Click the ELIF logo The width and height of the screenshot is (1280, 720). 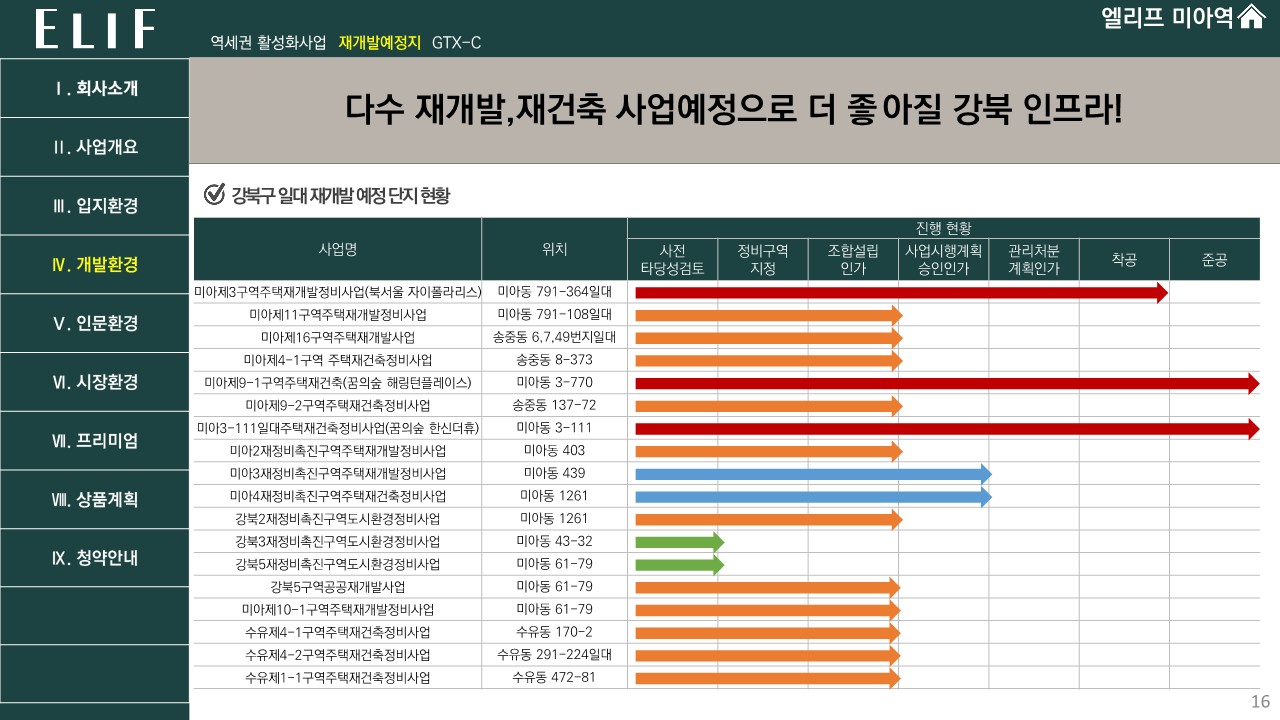[95, 29]
